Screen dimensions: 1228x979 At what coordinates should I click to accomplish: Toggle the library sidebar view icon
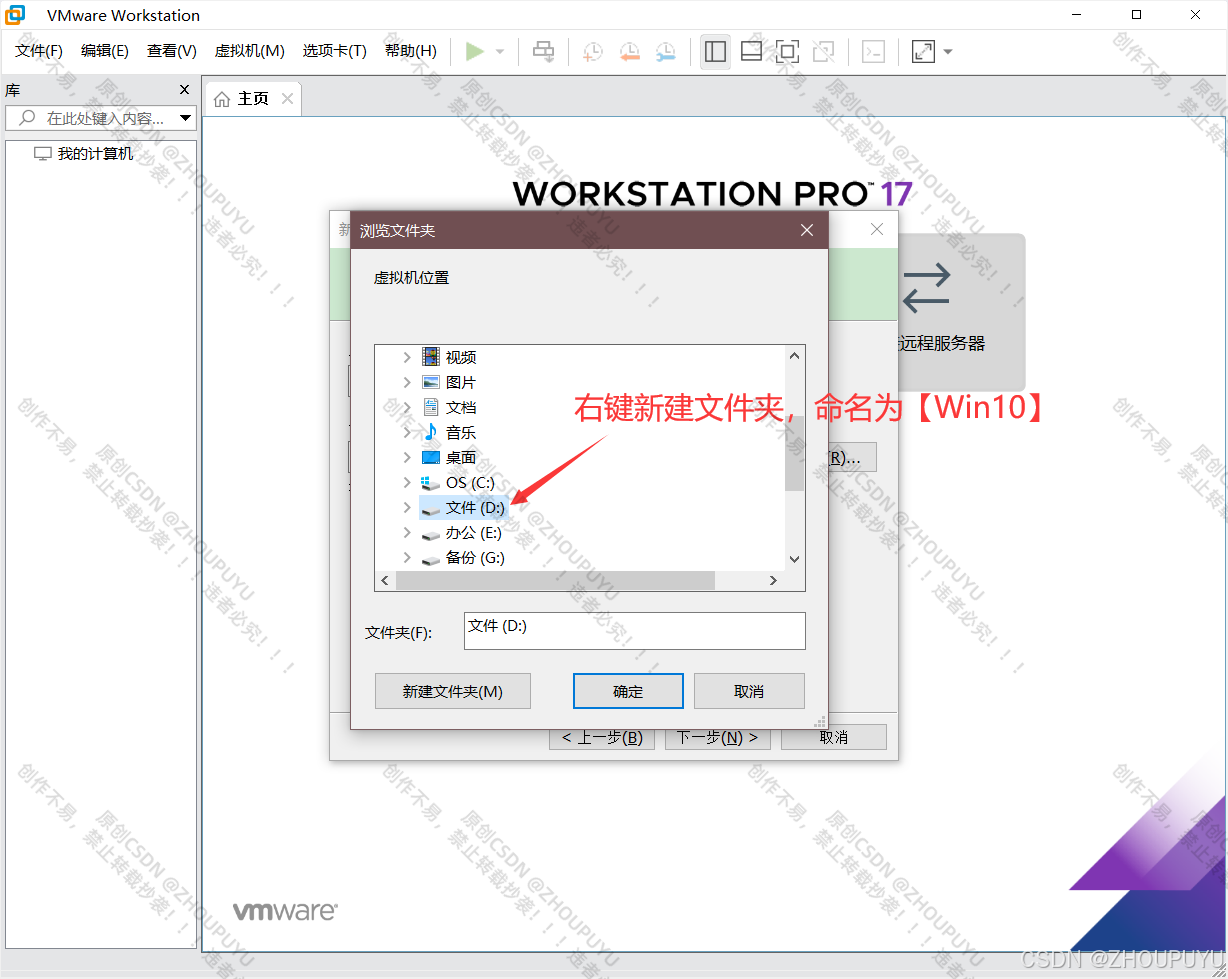coord(715,51)
